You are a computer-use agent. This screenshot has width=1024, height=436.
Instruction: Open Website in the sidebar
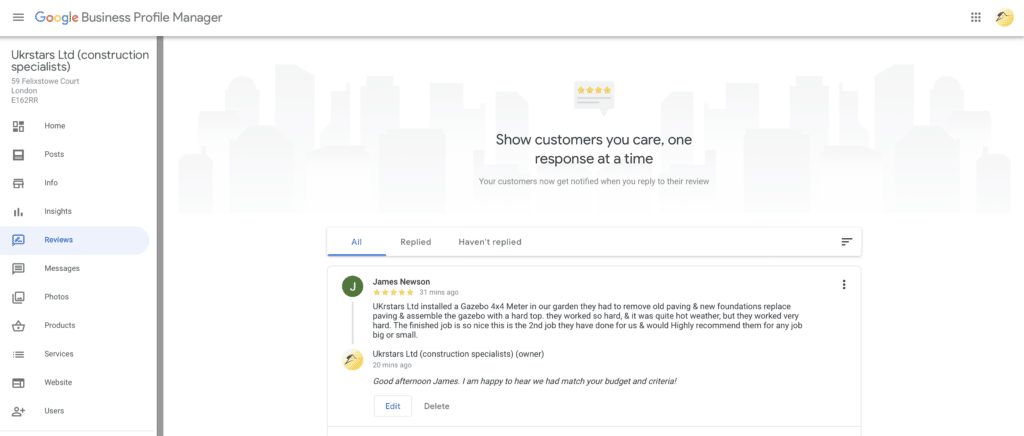tap(57, 383)
